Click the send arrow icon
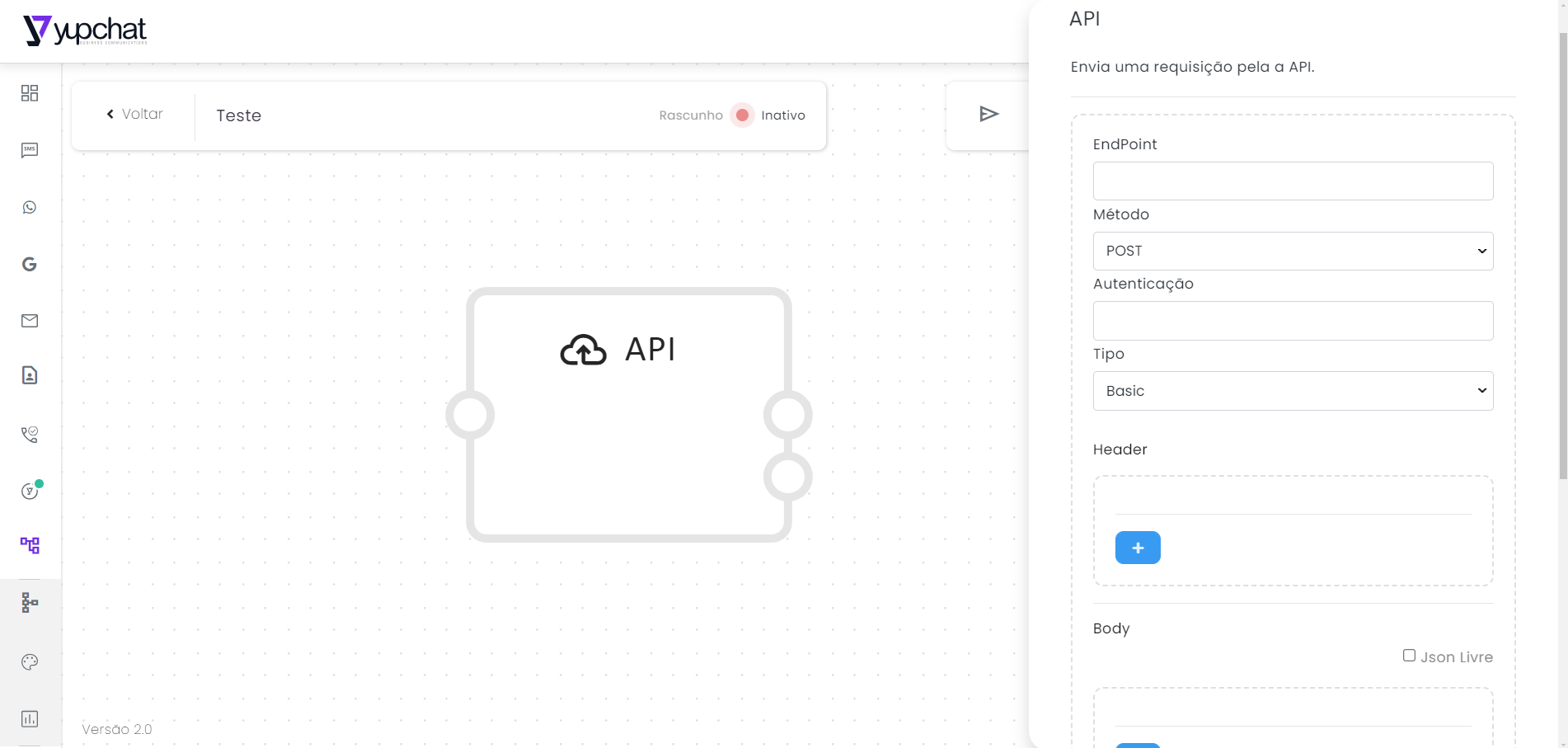This screenshot has height=748, width=1568. [989, 114]
